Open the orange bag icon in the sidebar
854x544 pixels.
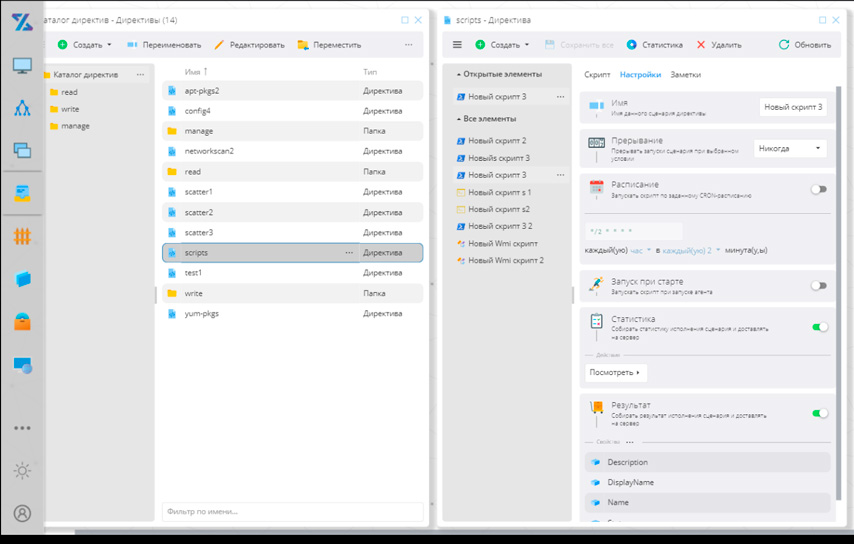point(22,322)
